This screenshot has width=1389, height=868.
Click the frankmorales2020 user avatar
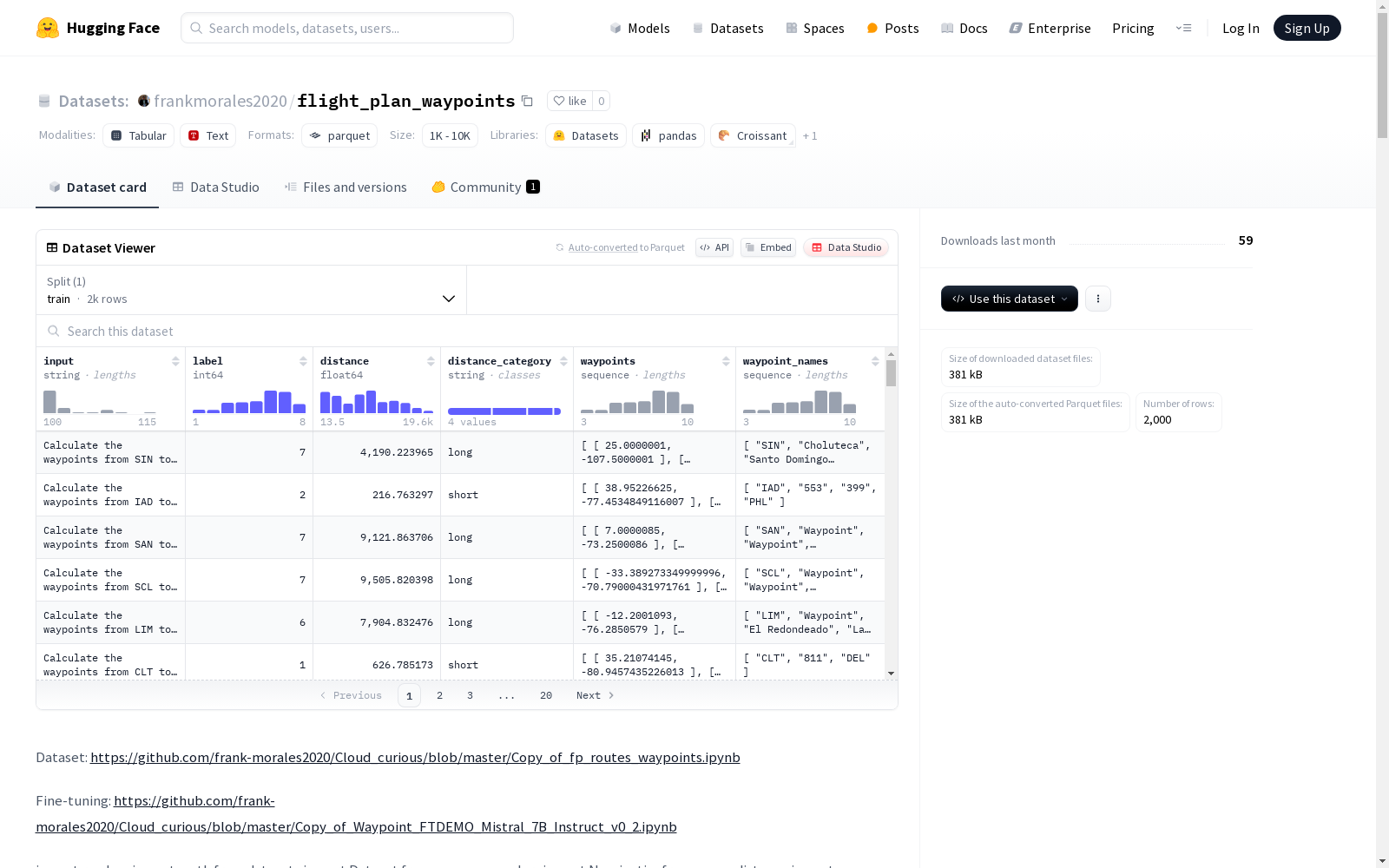click(x=144, y=101)
